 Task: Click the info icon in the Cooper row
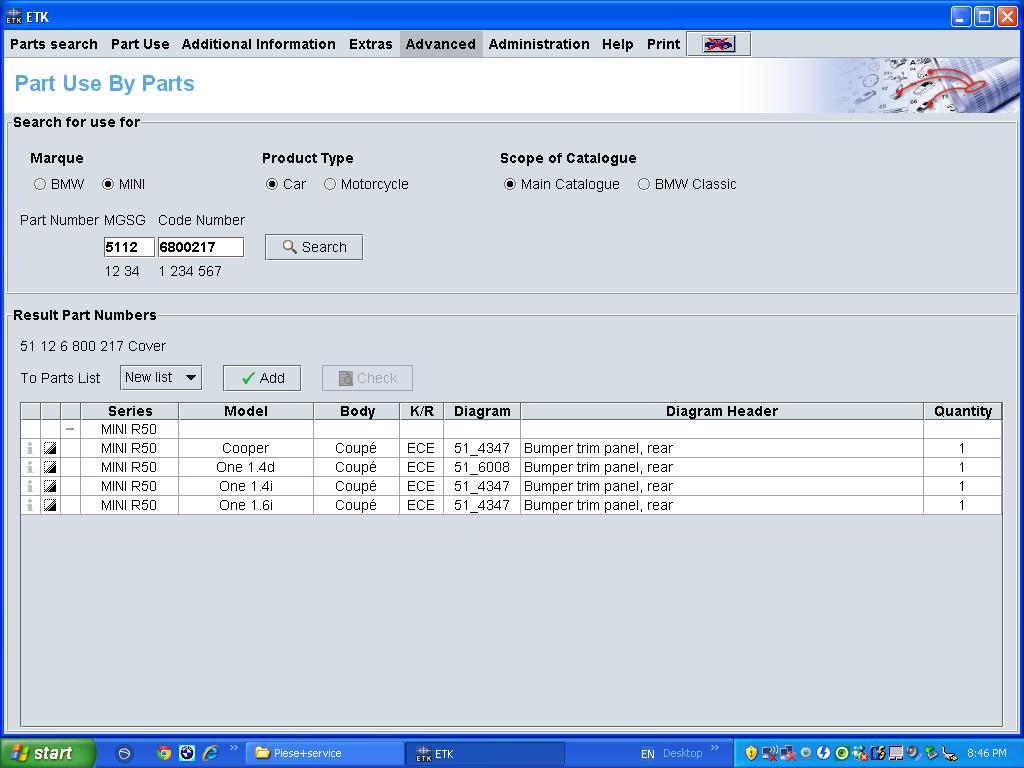point(30,448)
